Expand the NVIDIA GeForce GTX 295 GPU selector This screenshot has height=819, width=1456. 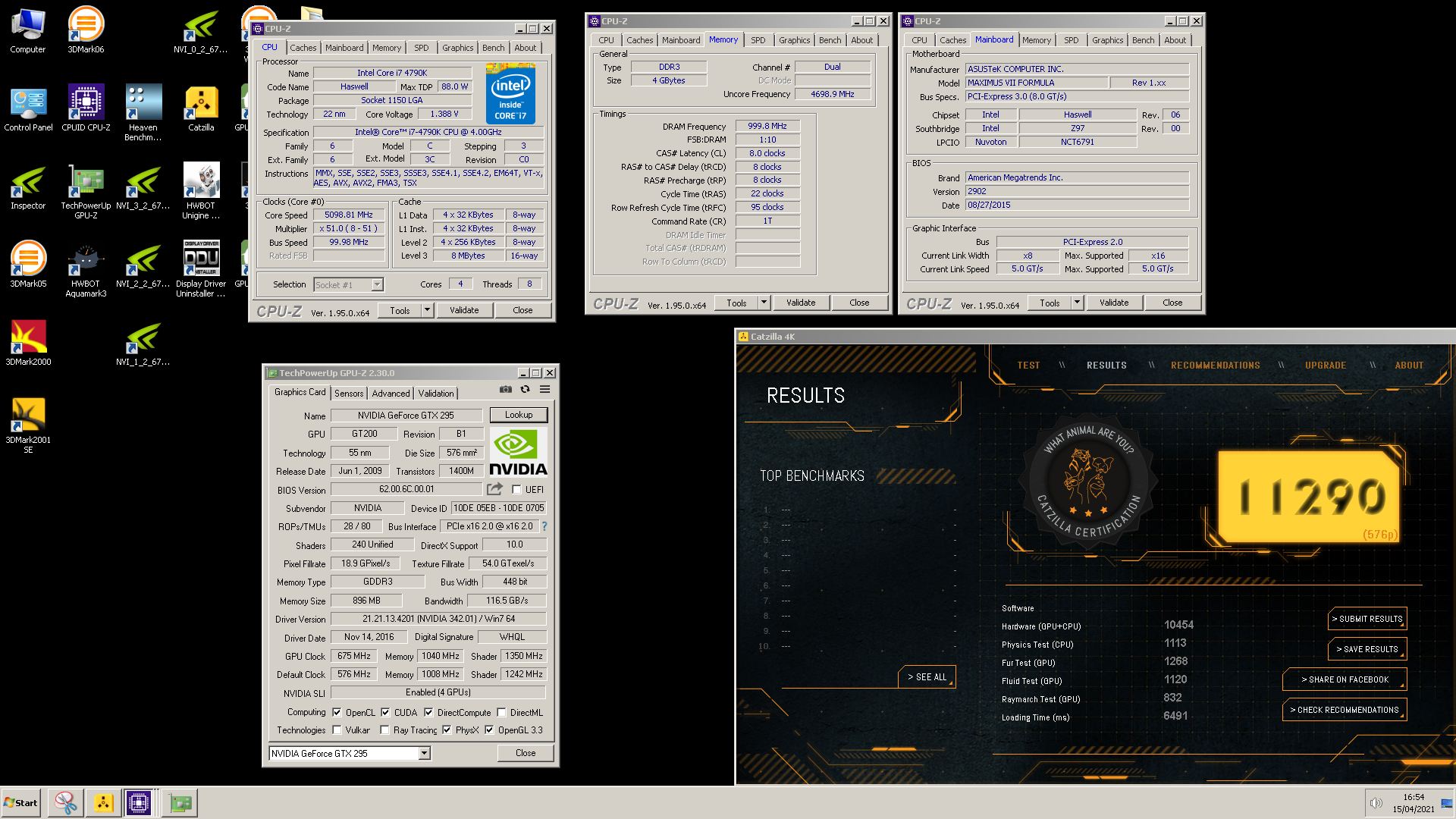click(425, 753)
